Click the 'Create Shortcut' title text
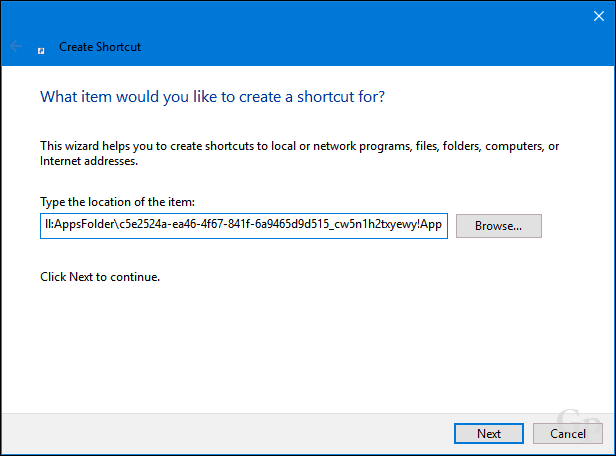 pos(100,47)
